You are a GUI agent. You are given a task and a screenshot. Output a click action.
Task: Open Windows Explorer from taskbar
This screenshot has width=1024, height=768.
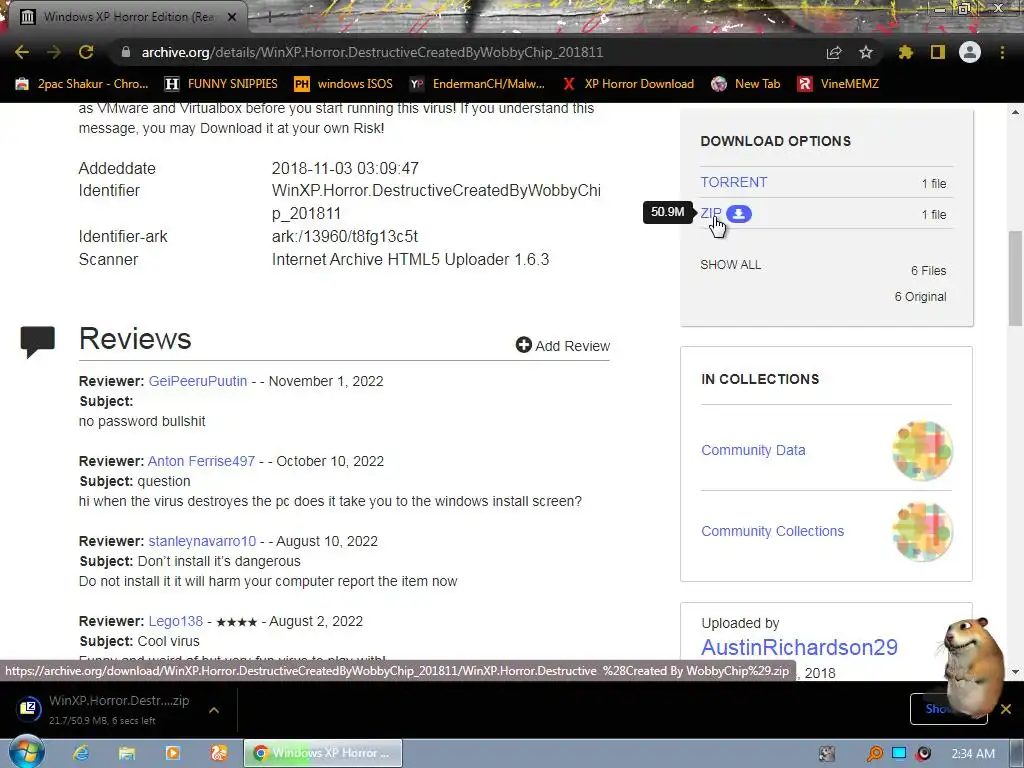point(127,753)
